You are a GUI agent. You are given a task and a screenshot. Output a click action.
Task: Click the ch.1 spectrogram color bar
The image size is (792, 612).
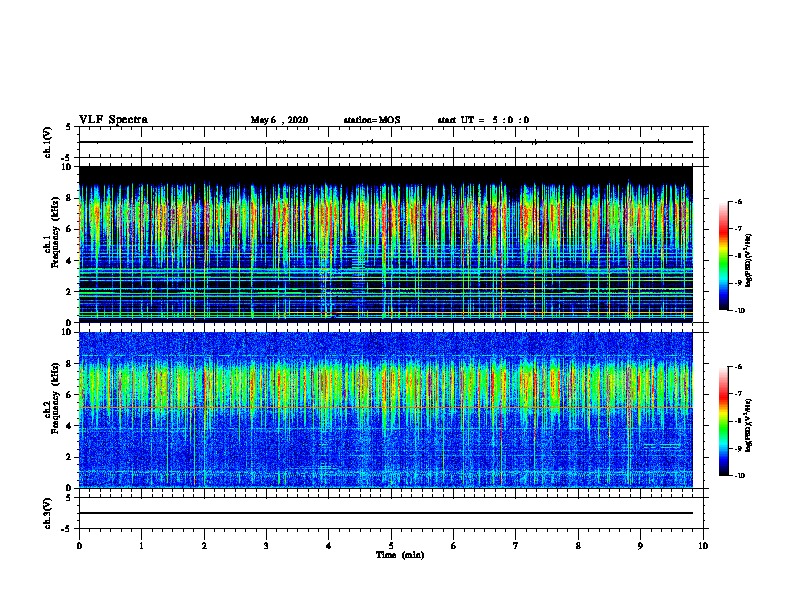pos(723,256)
